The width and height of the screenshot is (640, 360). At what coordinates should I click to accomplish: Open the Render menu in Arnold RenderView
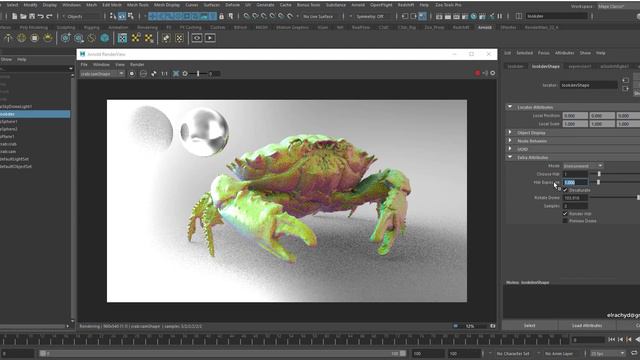[137, 64]
